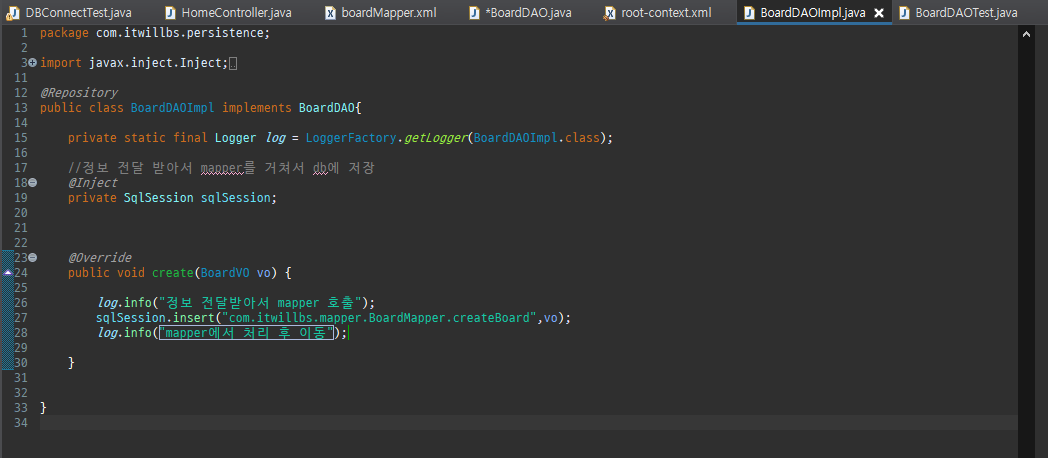The width and height of the screenshot is (1048, 458).
Task: Expand the folded imports on line 3
Action: click(33, 63)
